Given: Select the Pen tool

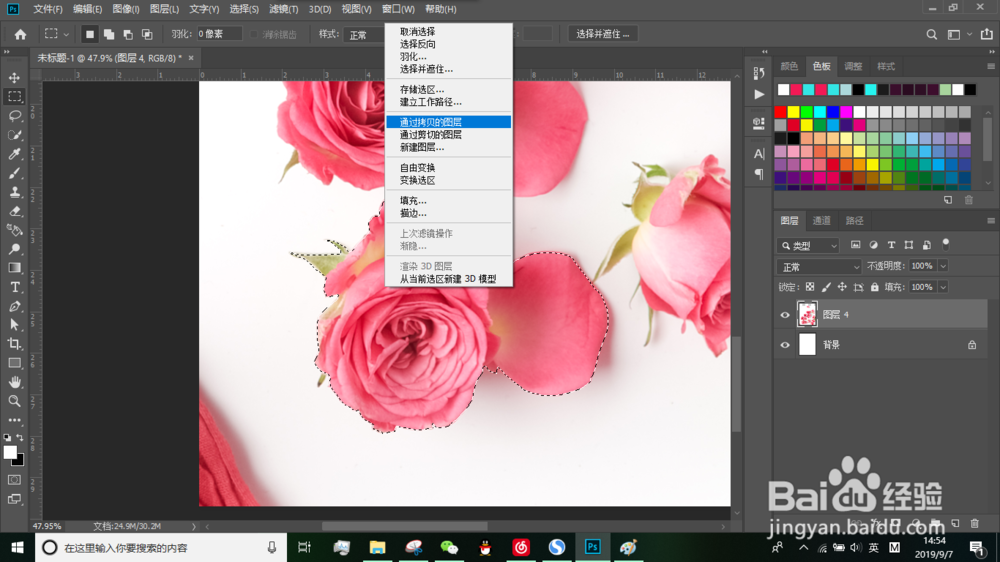Looking at the screenshot, I should [14, 306].
